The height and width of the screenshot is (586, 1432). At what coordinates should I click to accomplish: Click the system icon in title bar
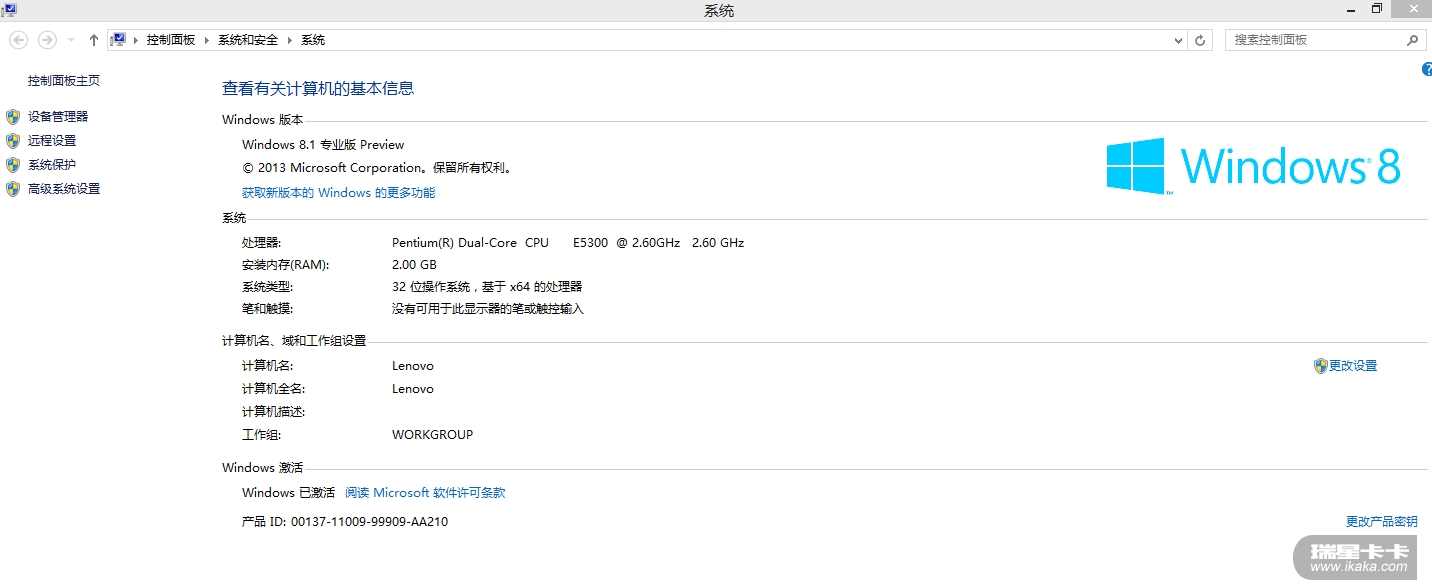[x=9, y=9]
